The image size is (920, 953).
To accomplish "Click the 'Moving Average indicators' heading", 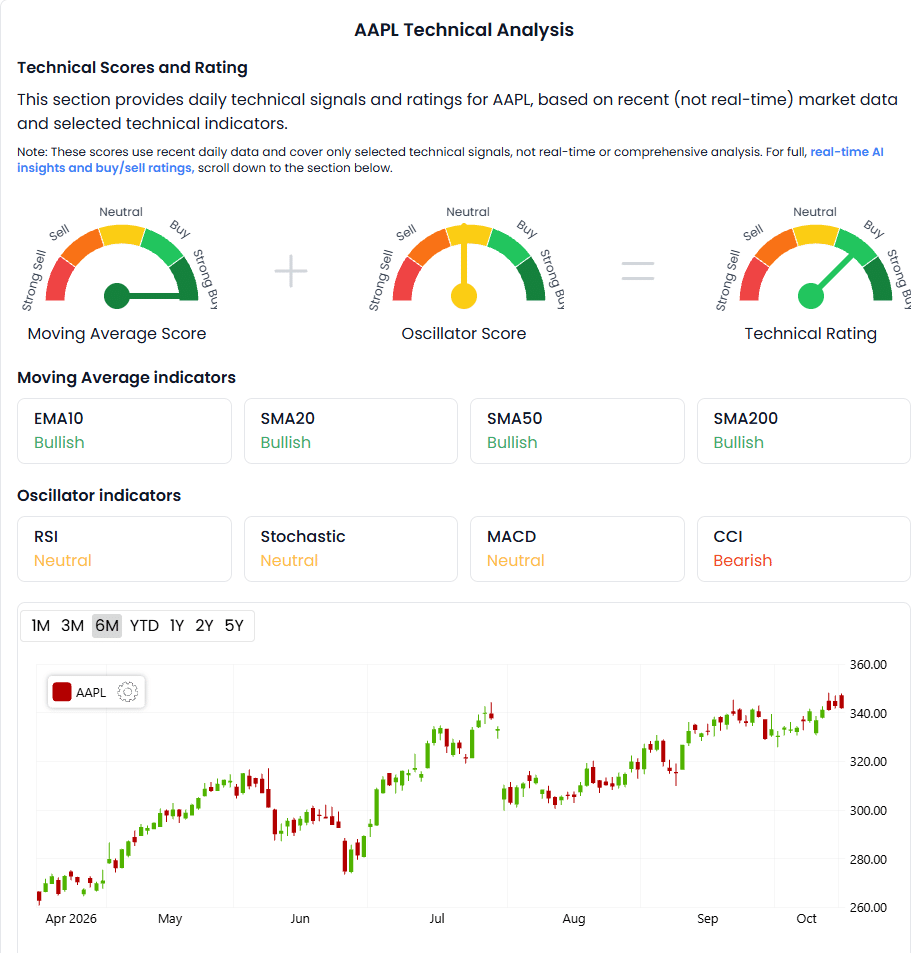I will (126, 377).
